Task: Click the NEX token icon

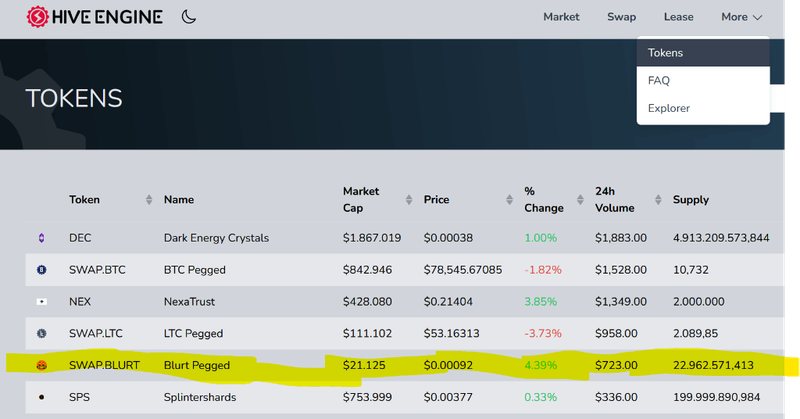Action: [42, 302]
